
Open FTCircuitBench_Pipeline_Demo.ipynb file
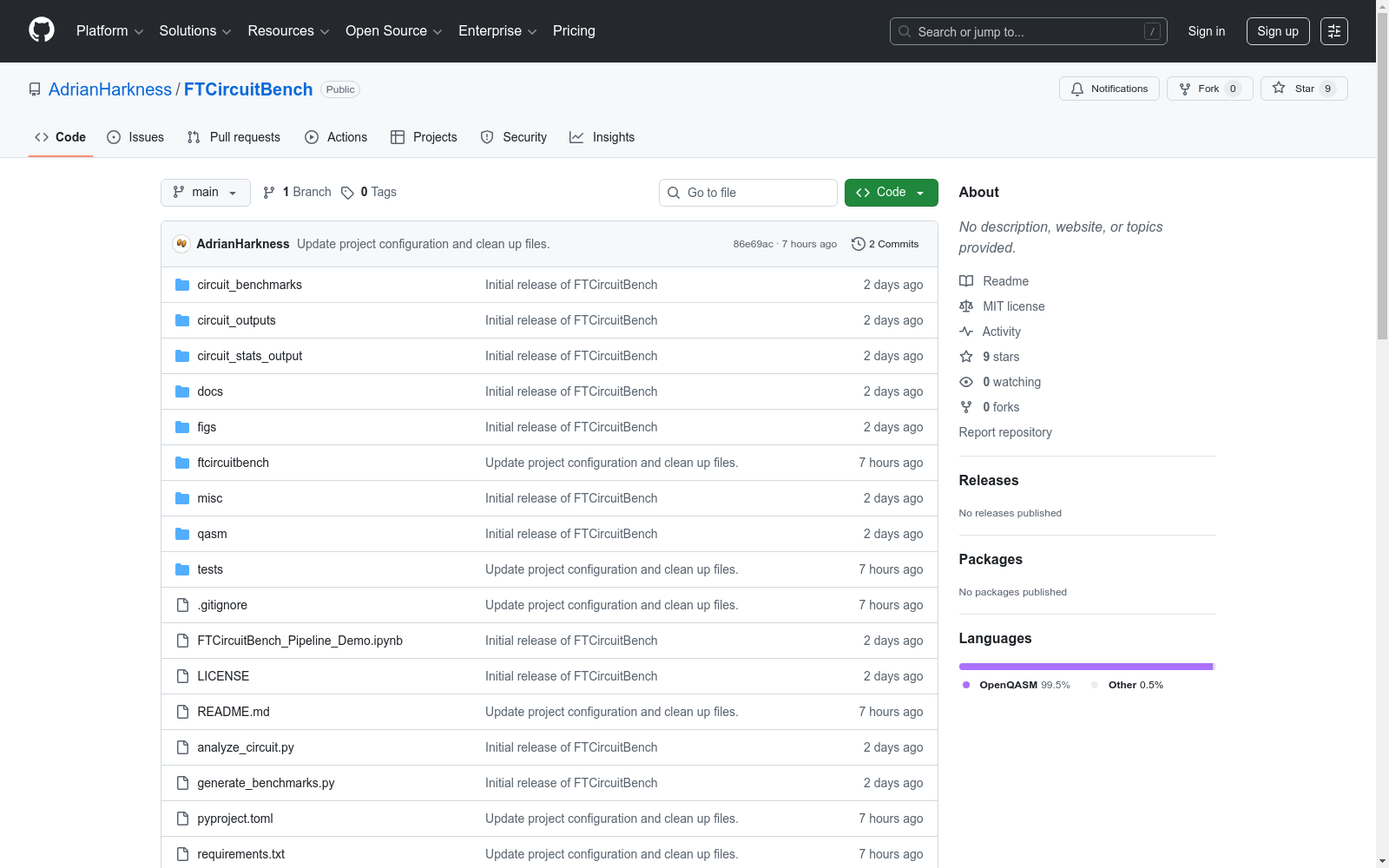tap(300, 641)
